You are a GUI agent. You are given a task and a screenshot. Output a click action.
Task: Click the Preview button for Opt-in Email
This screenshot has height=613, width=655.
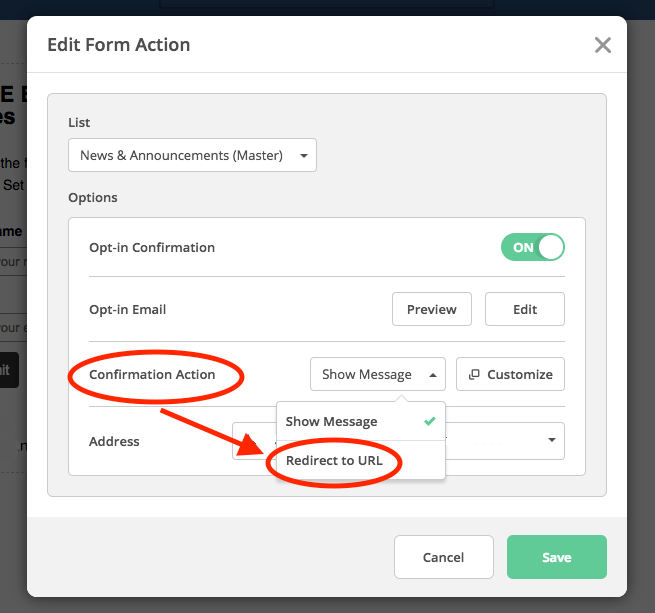[x=431, y=309]
